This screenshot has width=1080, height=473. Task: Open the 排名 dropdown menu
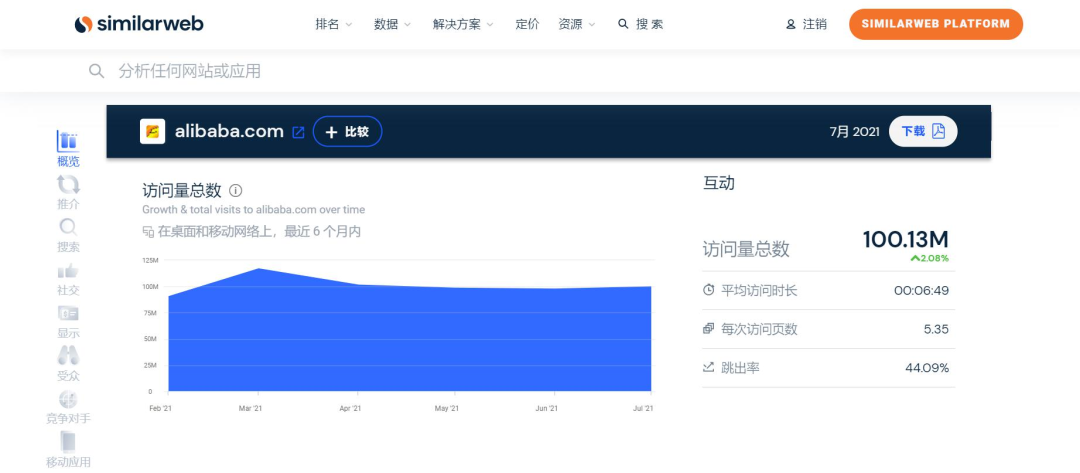333,24
